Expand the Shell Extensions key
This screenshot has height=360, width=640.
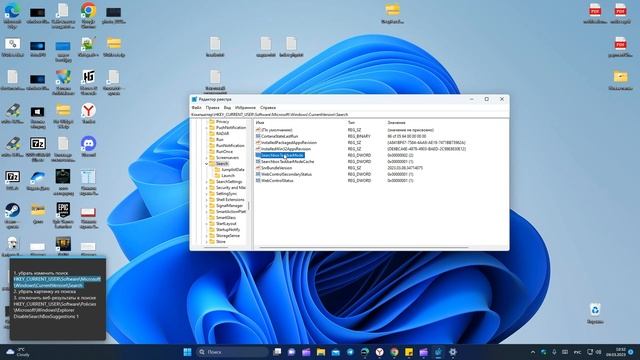207,200
